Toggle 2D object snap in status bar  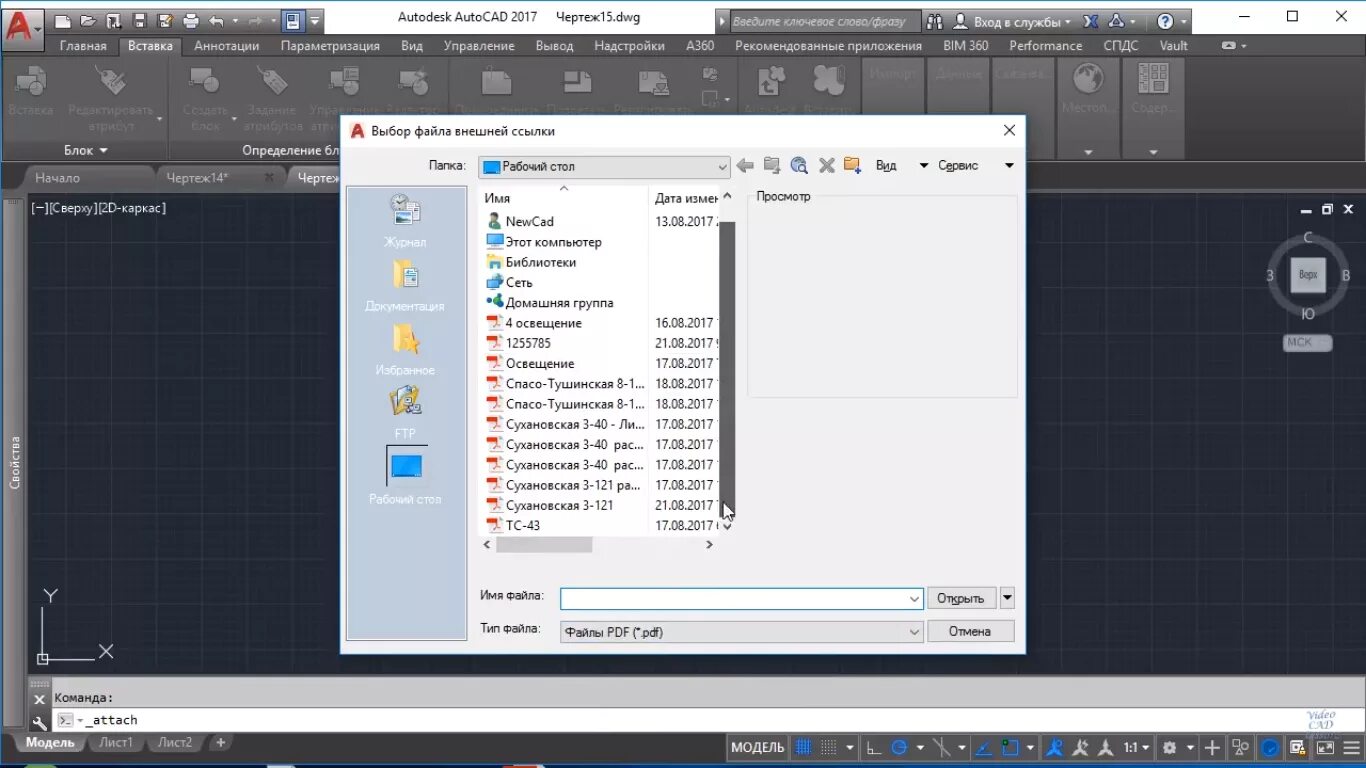(1010, 747)
